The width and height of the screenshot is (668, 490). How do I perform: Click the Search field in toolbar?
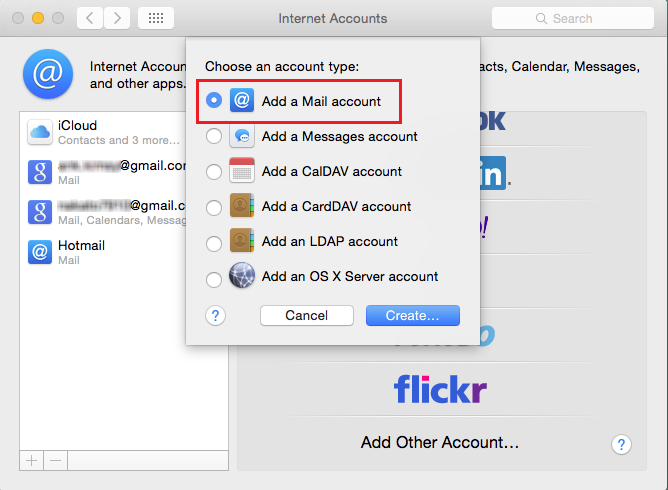pos(573,18)
